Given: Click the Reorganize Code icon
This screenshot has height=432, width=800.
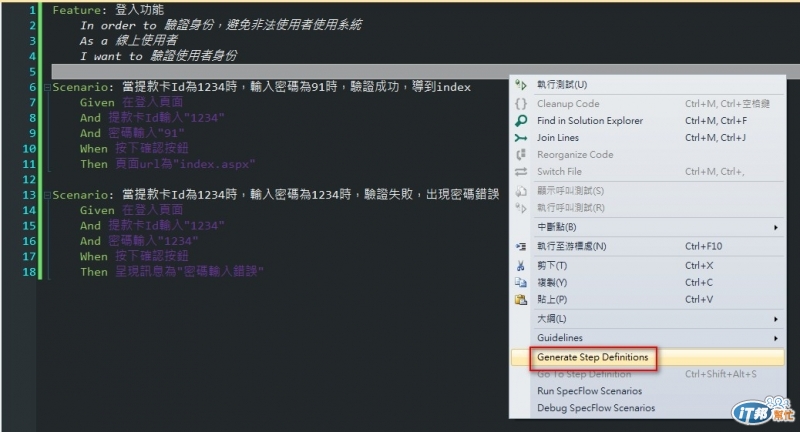Looking at the screenshot, I should (x=520, y=155).
